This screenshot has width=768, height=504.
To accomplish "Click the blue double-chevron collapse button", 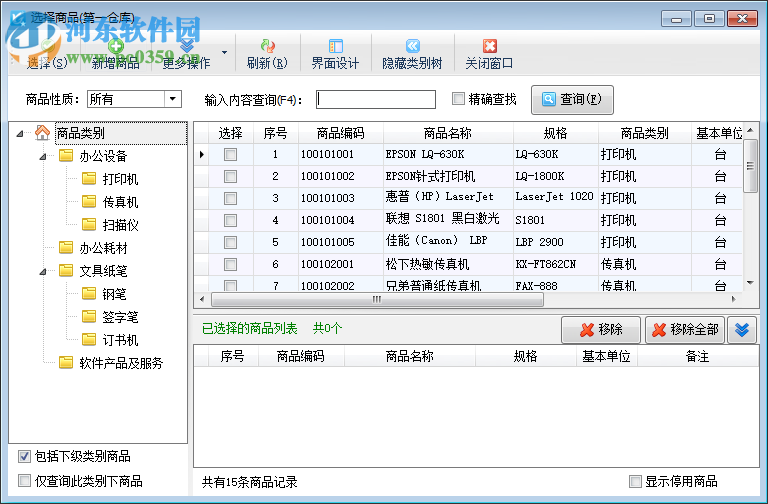I will pyautogui.click(x=742, y=330).
